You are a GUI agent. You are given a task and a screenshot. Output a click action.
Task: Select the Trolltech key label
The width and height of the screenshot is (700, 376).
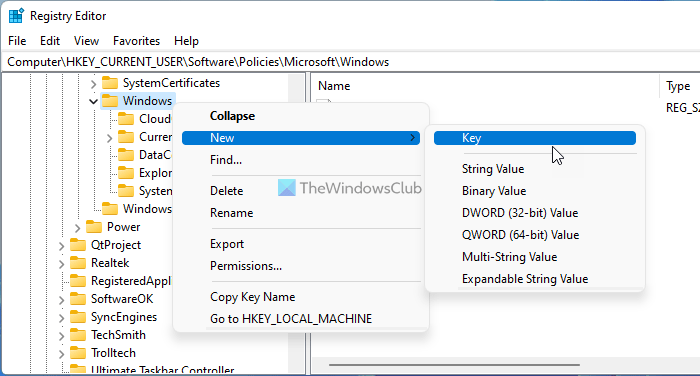(x=113, y=353)
